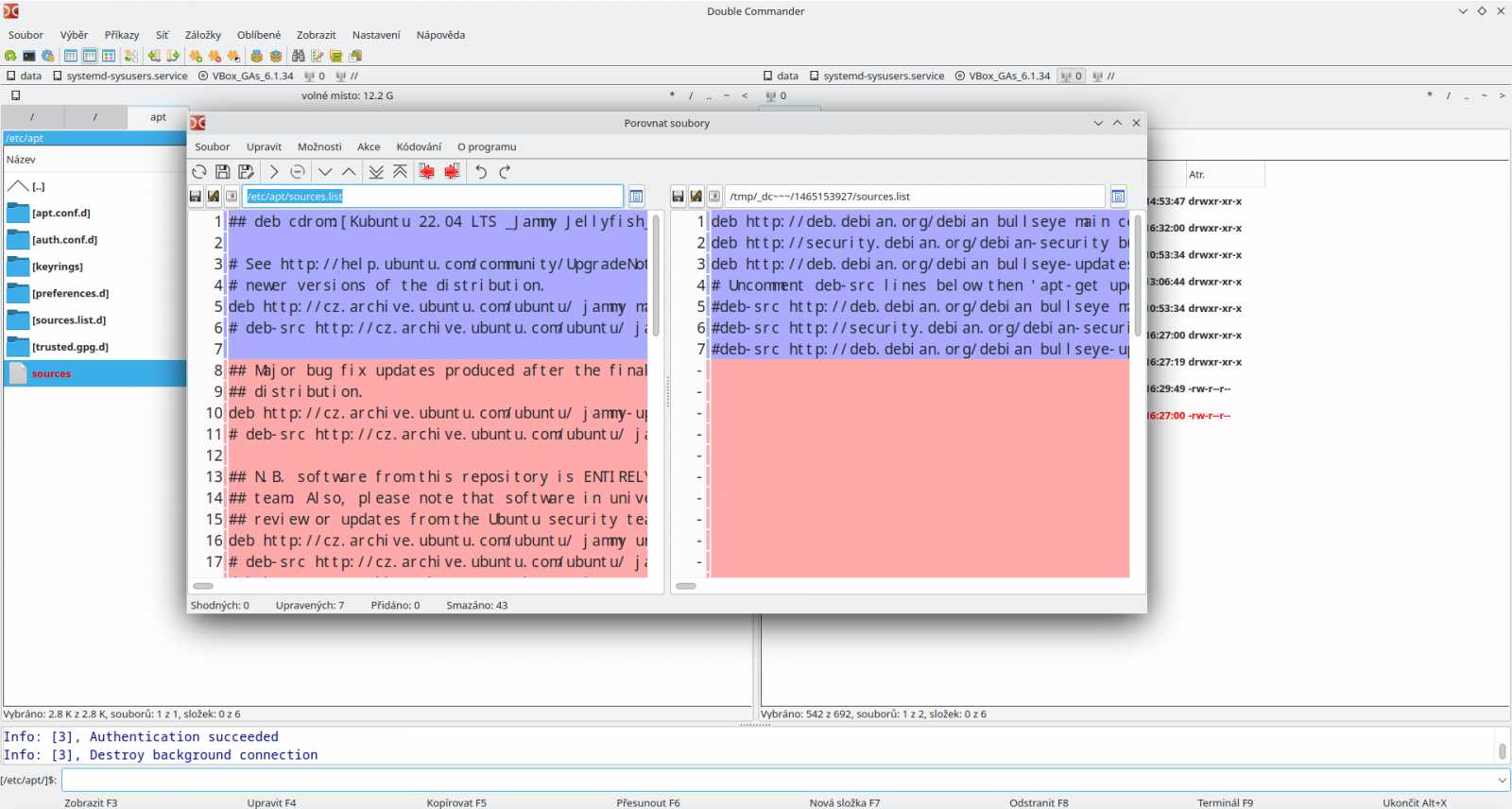The height and width of the screenshot is (809, 1512).
Task: Click the Upravit F4 button
Action: pyautogui.click(x=271, y=802)
